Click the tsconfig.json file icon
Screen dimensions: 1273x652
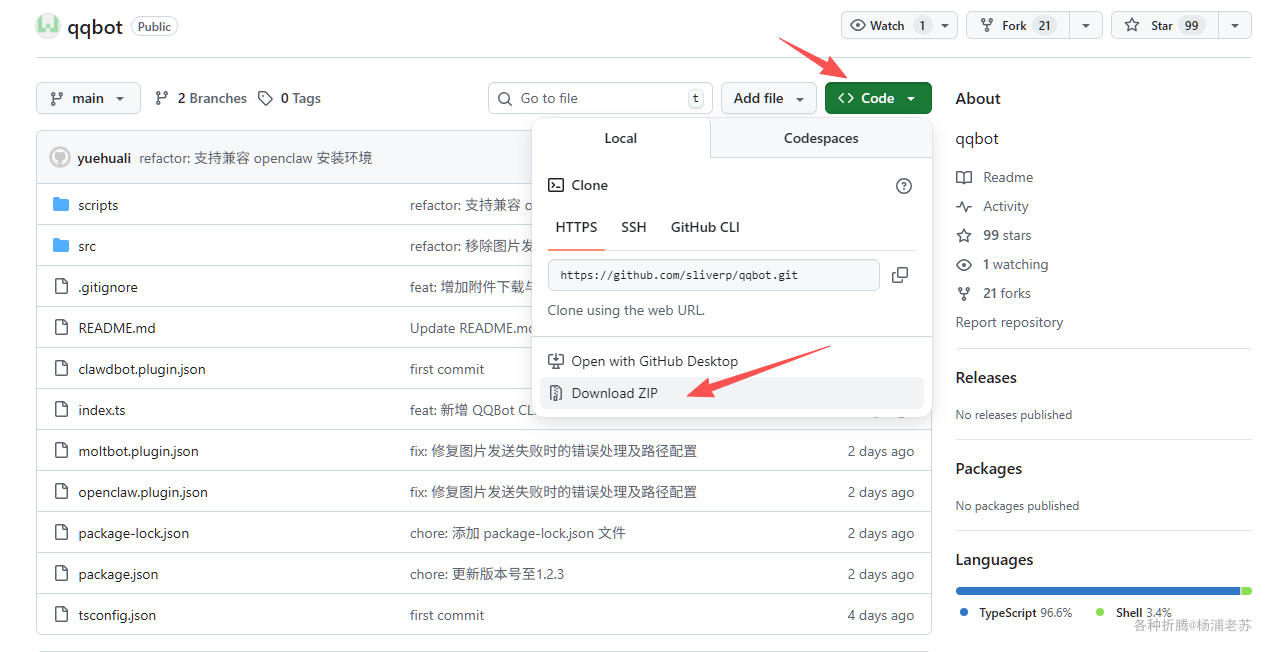click(x=61, y=615)
